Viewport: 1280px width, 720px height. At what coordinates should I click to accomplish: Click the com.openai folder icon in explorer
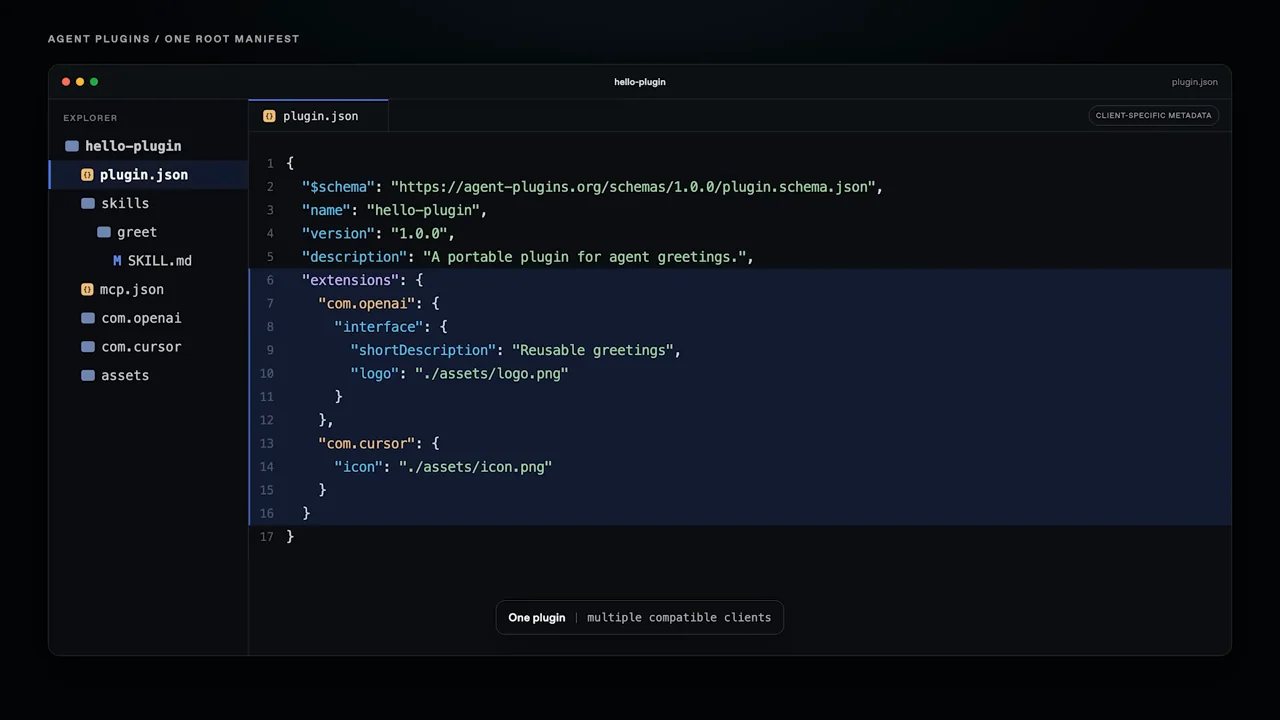tap(88, 318)
